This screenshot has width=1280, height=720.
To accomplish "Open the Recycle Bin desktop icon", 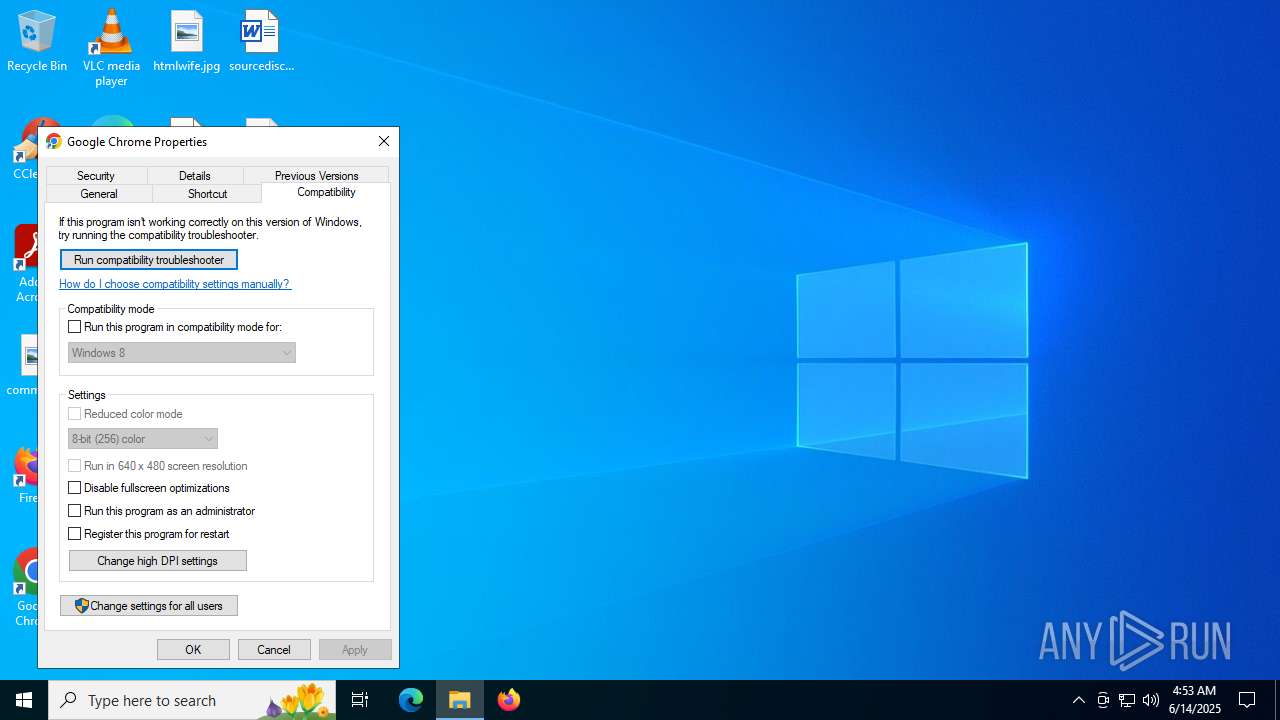I will [37, 40].
